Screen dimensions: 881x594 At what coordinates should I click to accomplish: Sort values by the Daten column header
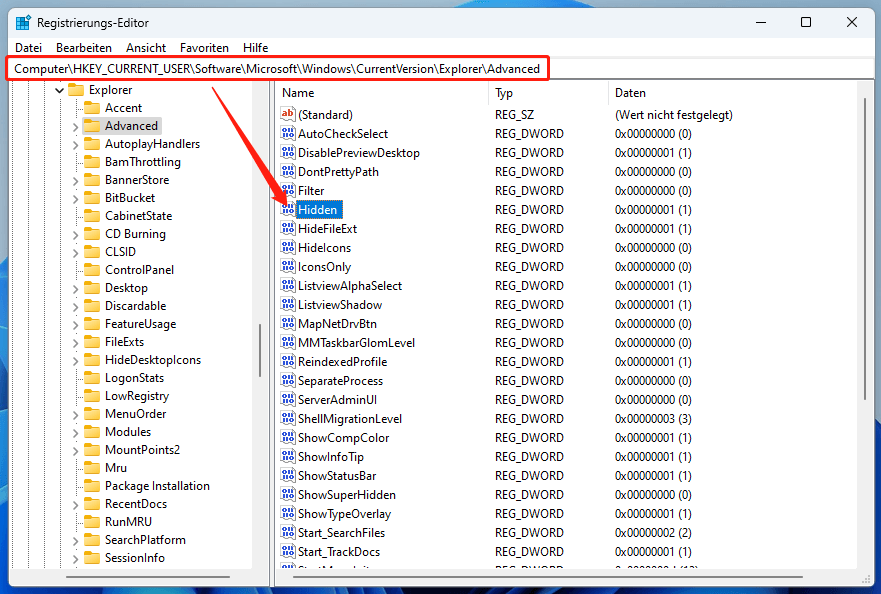733,93
